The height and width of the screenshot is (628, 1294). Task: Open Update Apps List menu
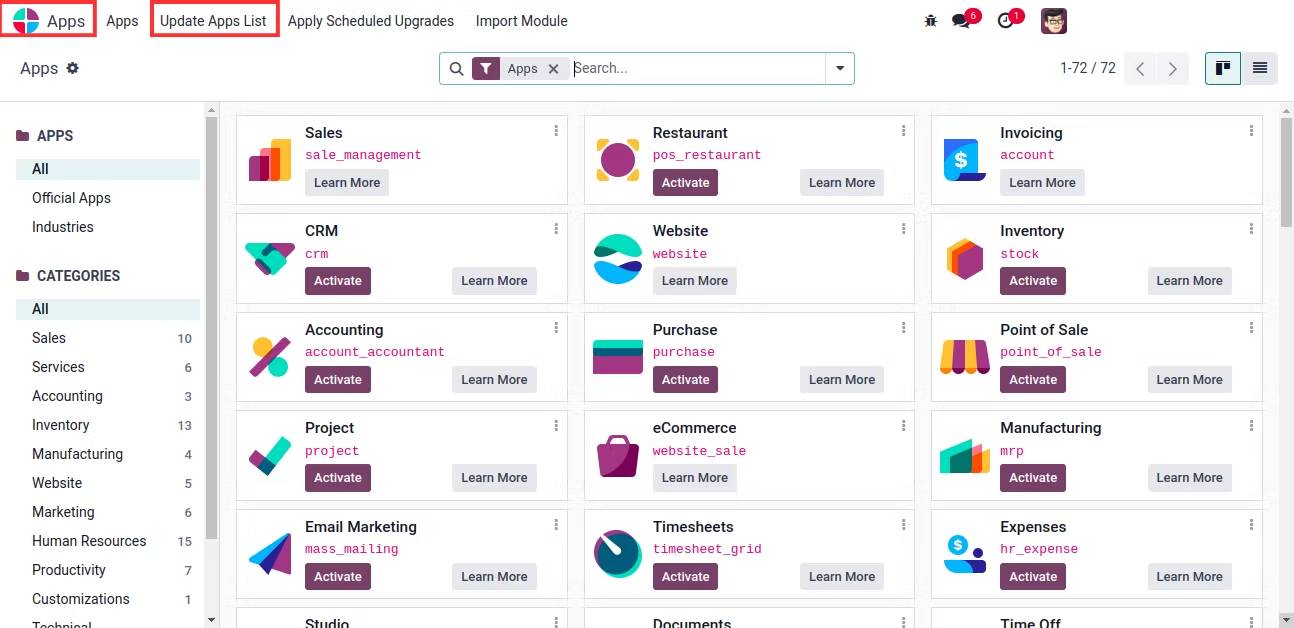click(213, 21)
